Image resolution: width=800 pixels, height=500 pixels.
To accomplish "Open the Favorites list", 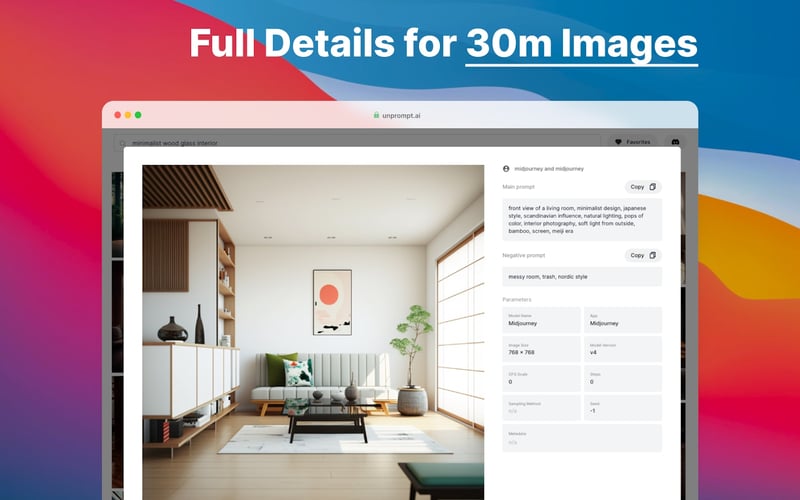I will pos(632,142).
